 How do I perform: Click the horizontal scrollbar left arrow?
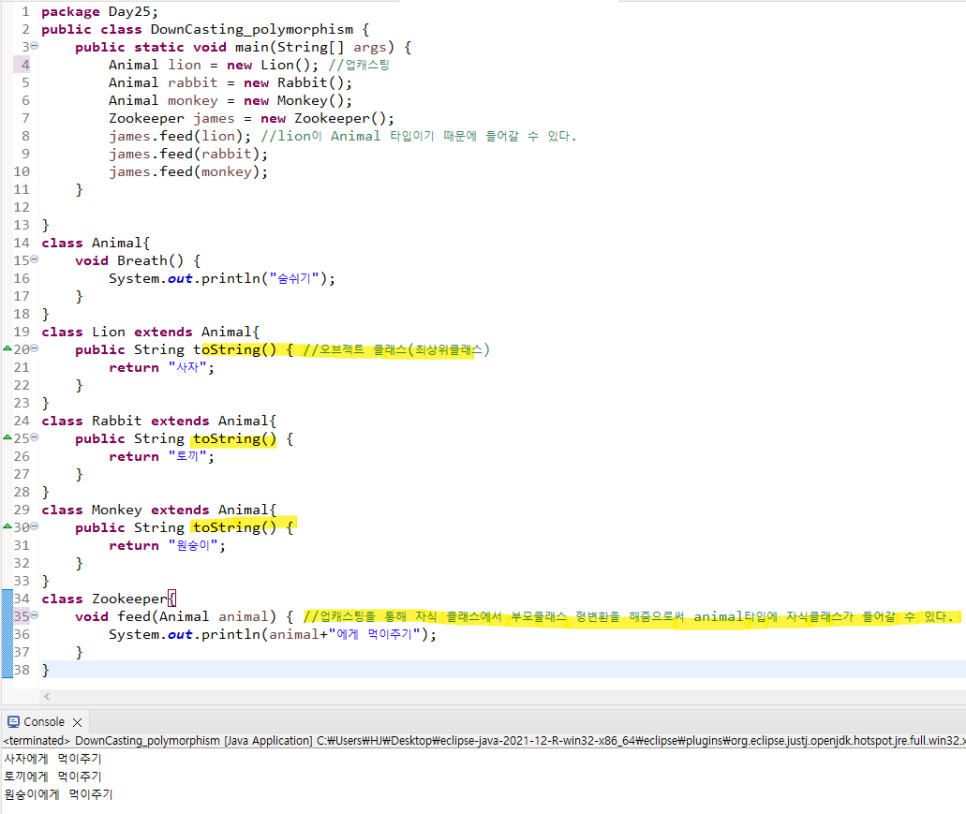[47, 696]
